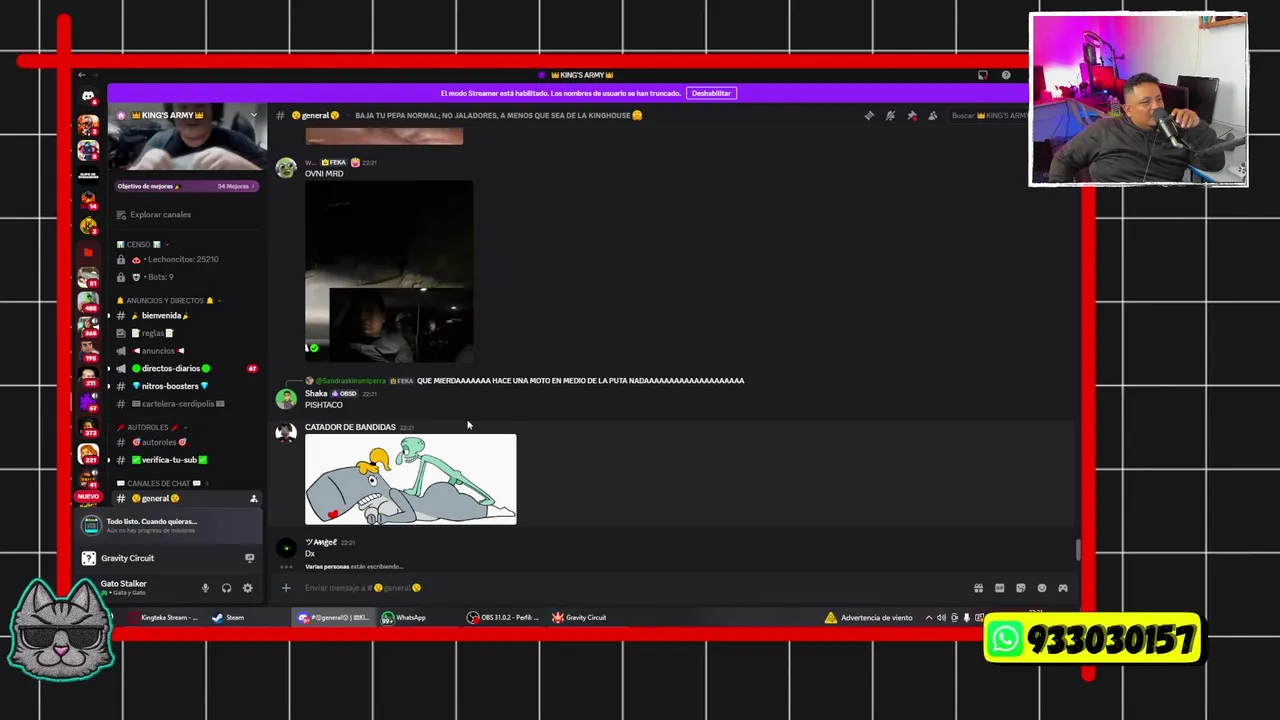Open server with 14 unread badge
The width and height of the screenshot is (1280, 720).
point(88,199)
